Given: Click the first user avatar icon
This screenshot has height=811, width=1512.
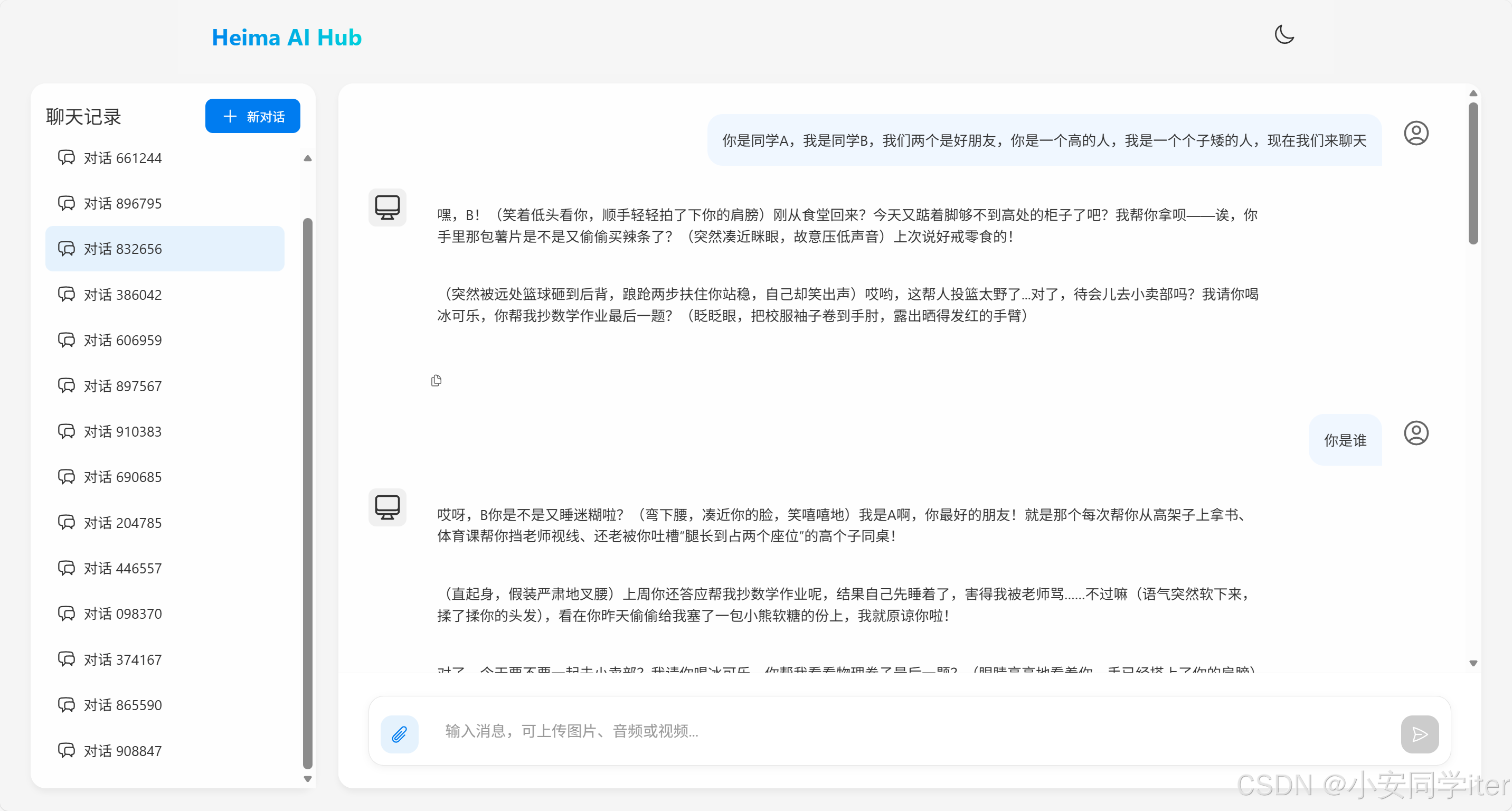Looking at the screenshot, I should coord(1415,133).
